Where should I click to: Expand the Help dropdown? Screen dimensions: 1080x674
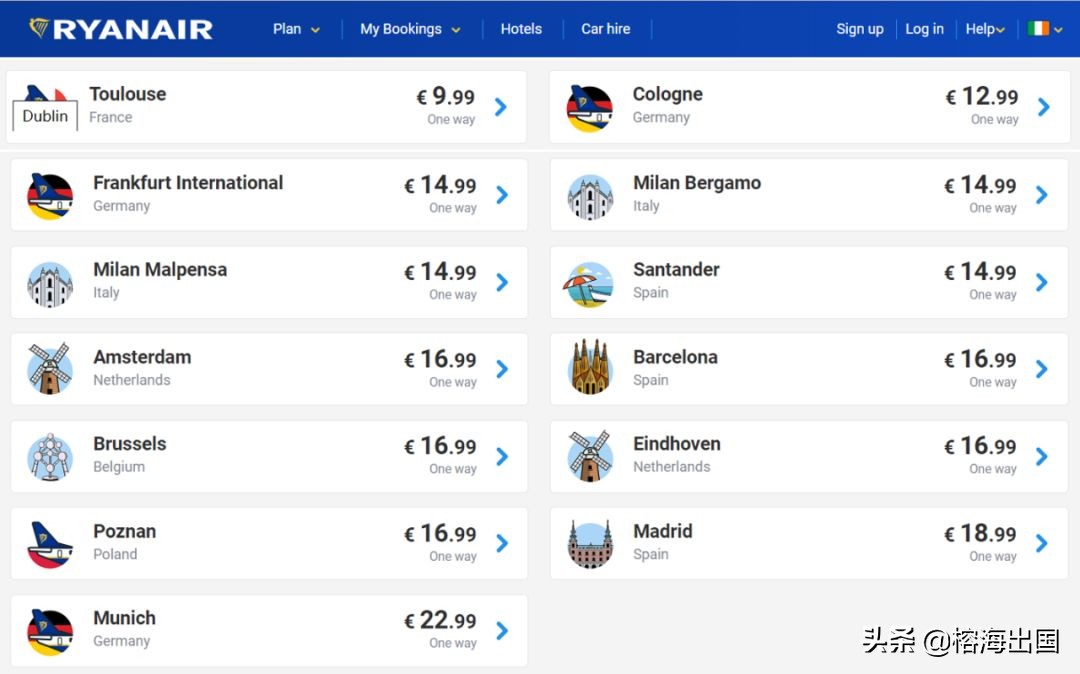pos(985,29)
